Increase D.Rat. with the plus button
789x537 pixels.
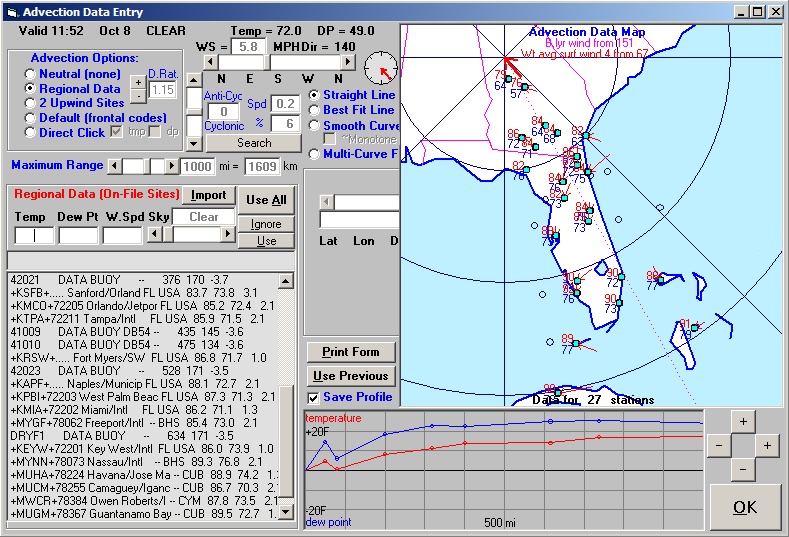pyautogui.click(x=138, y=82)
